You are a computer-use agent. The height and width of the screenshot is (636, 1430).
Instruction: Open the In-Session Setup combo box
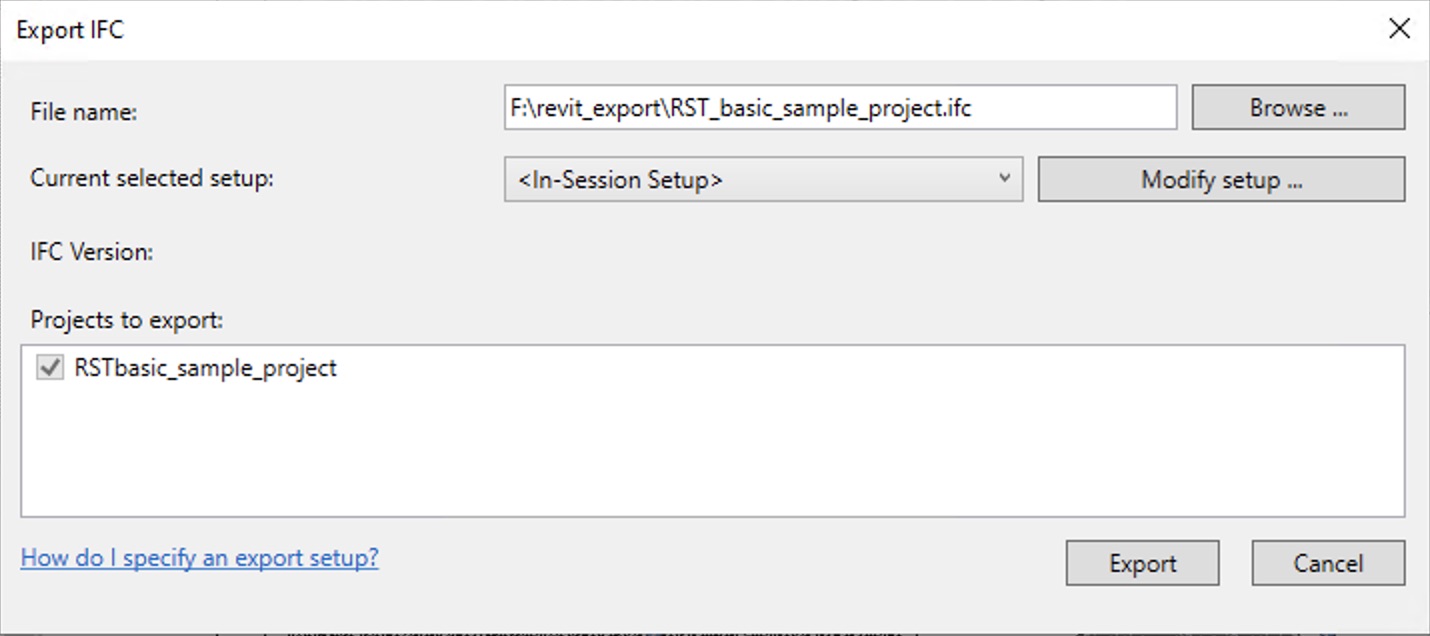click(x=762, y=180)
